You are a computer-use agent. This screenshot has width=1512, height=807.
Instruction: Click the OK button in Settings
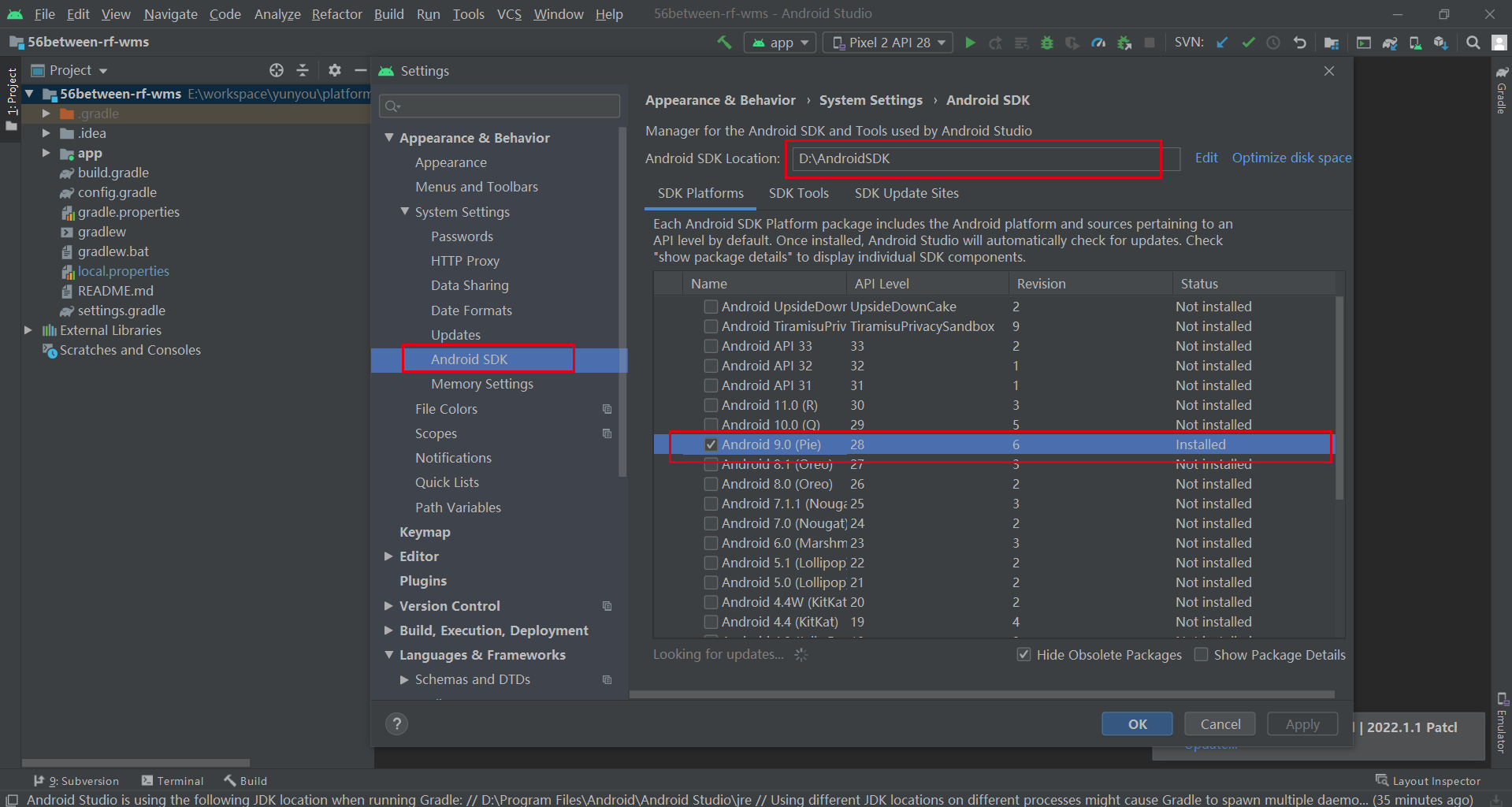coord(1137,723)
